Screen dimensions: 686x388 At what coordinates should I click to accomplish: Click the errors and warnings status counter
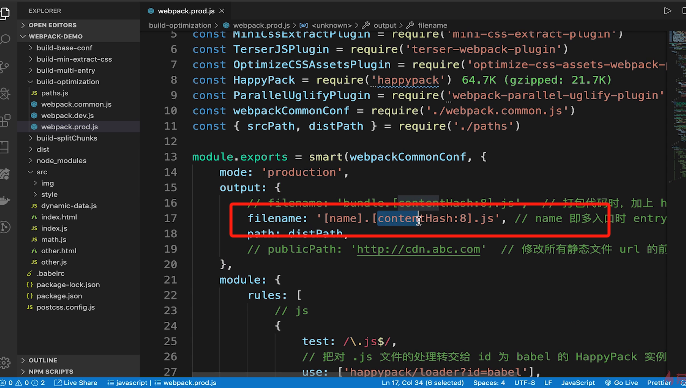point(24,383)
